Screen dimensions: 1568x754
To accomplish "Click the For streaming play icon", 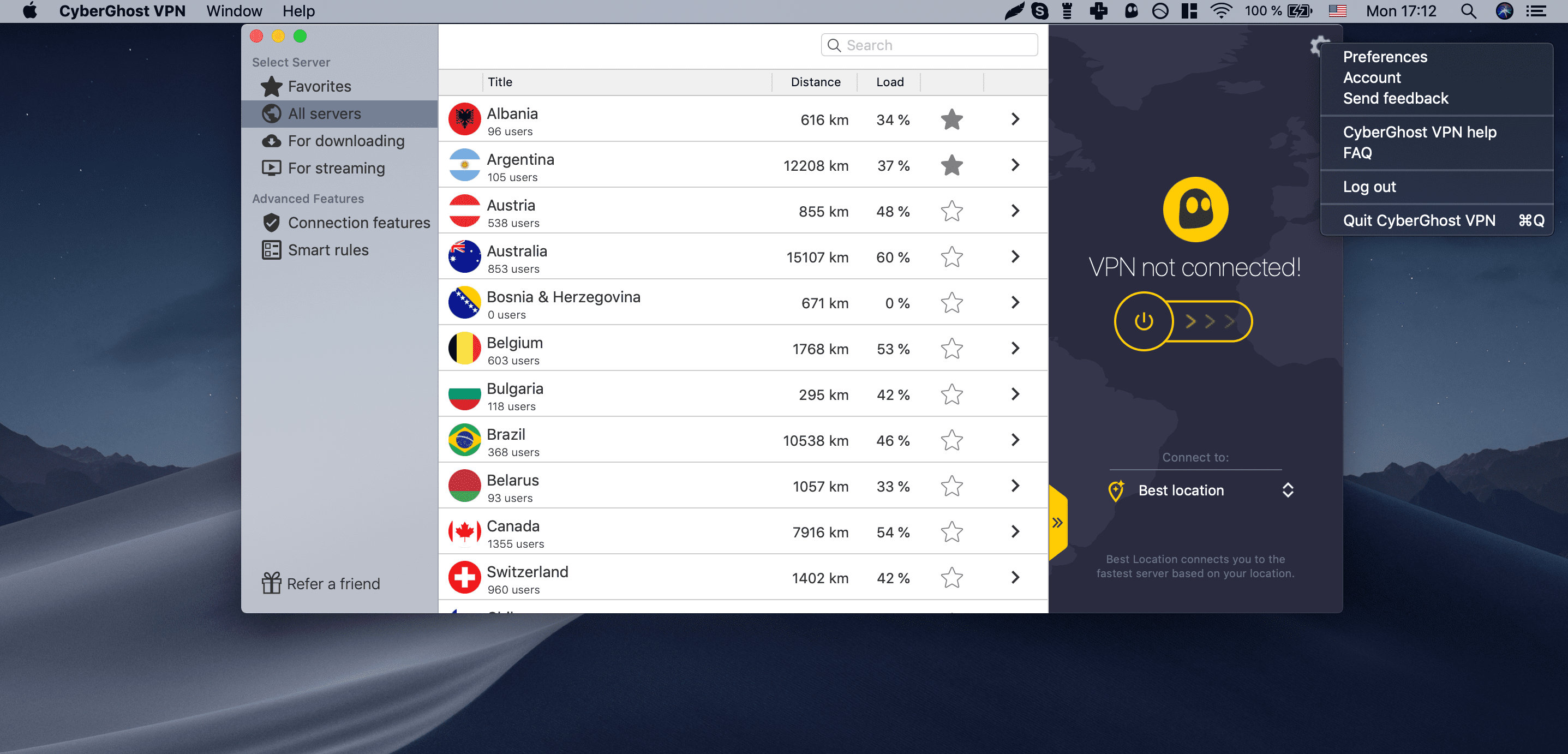I will [x=272, y=168].
